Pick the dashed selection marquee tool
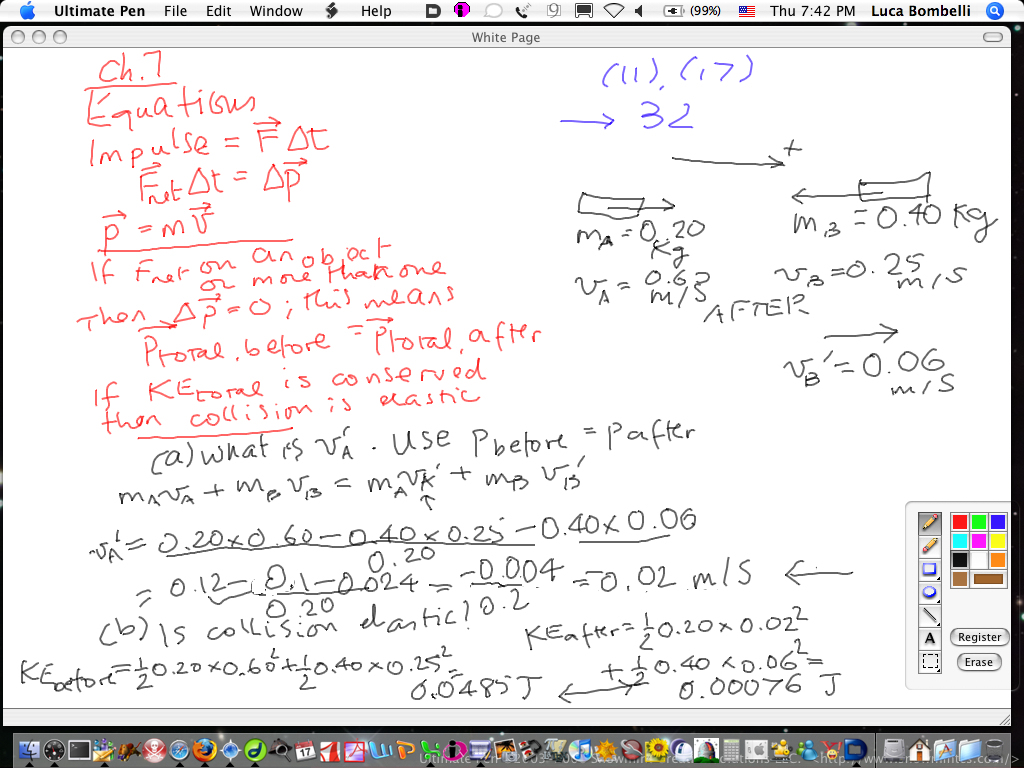This screenshot has width=1024, height=768. [930, 661]
